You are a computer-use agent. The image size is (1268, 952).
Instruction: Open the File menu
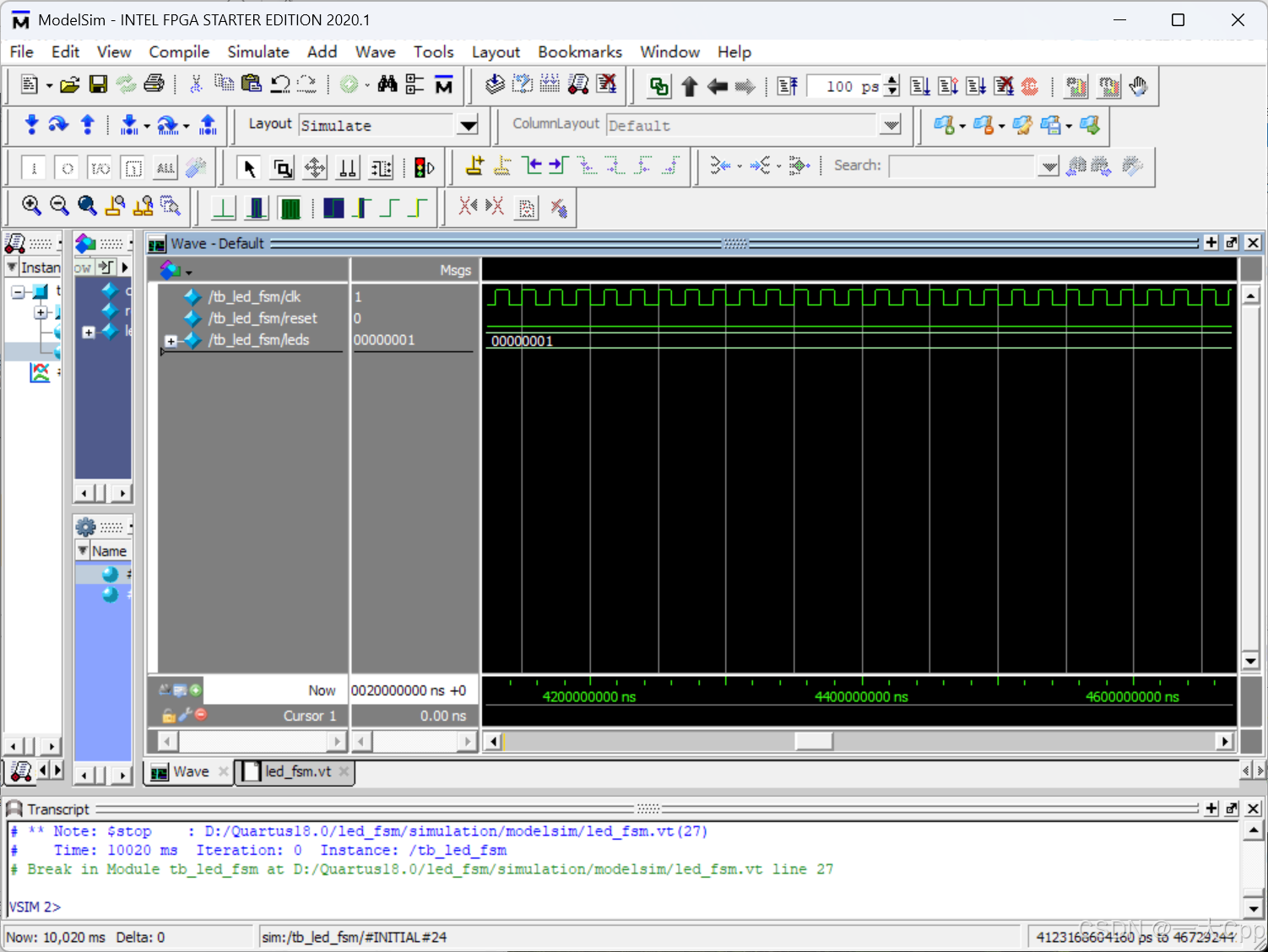pos(22,51)
